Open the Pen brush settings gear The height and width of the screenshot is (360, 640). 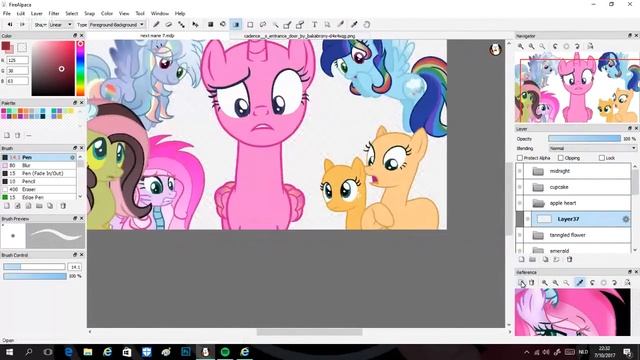click(72, 157)
